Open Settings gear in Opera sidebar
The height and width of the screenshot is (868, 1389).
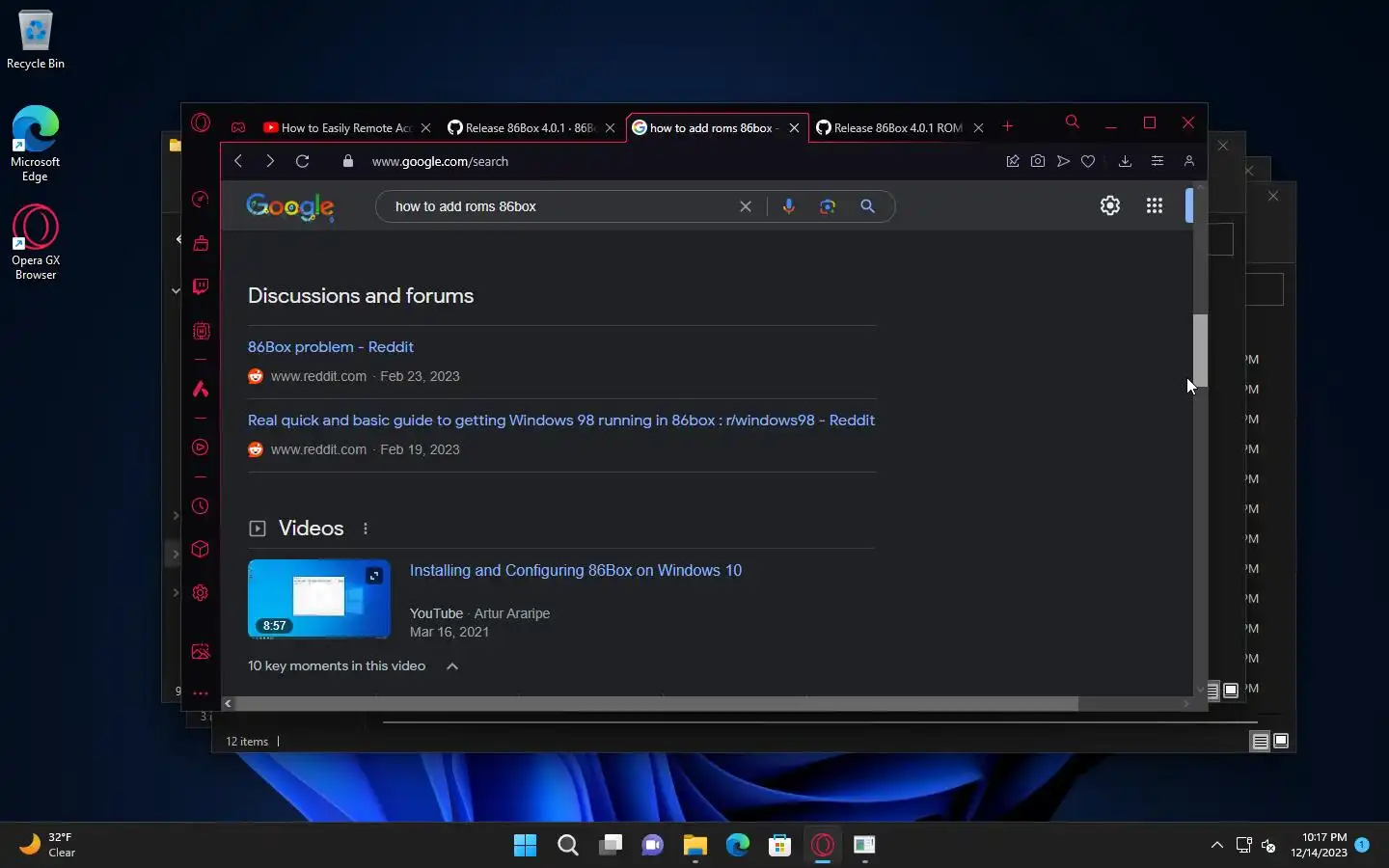pyautogui.click(x=201, y=593)
